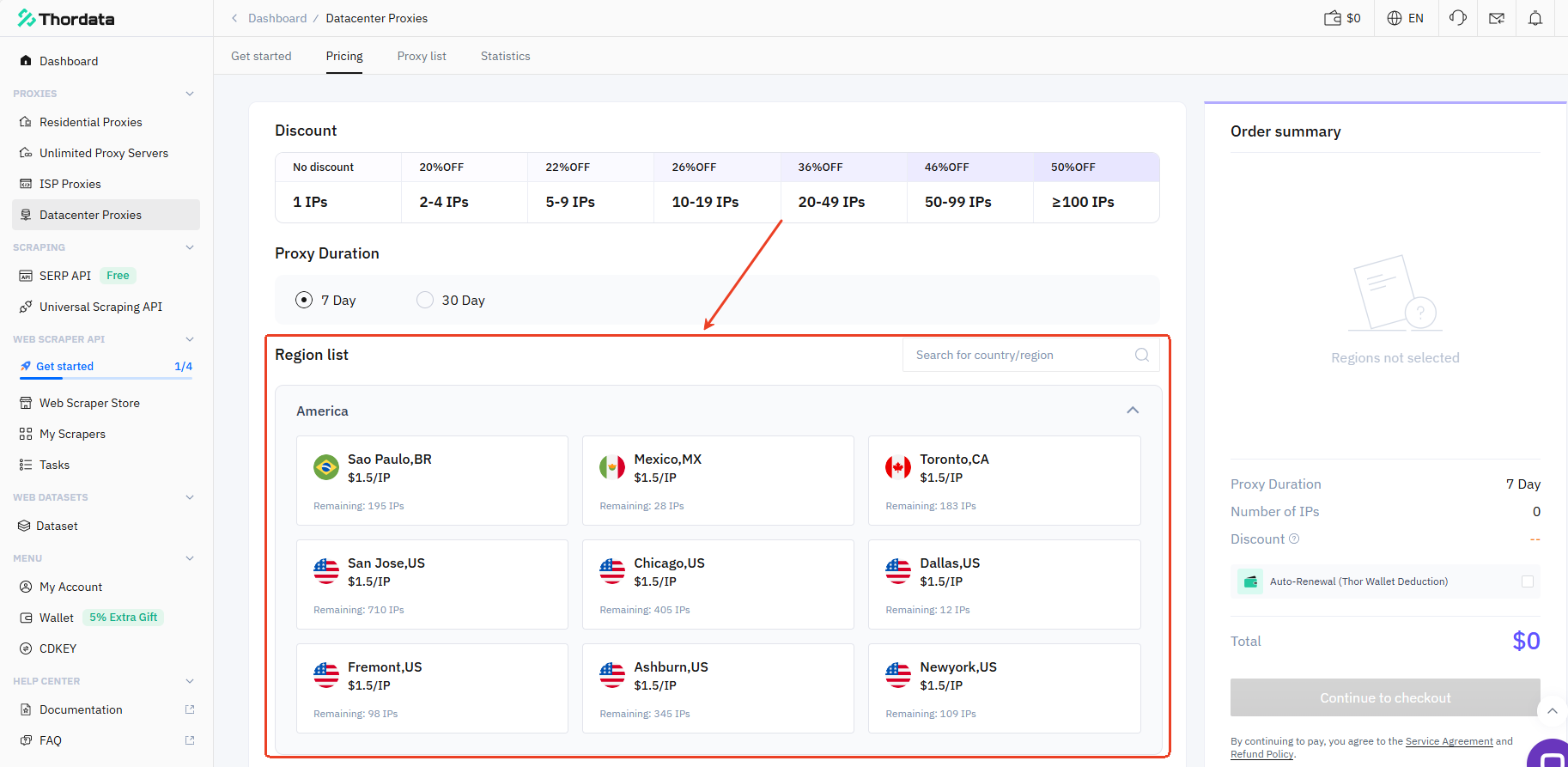Select the 7 Day duration radio
Viewport: 1568px width, 767px height.
point(304,300)
